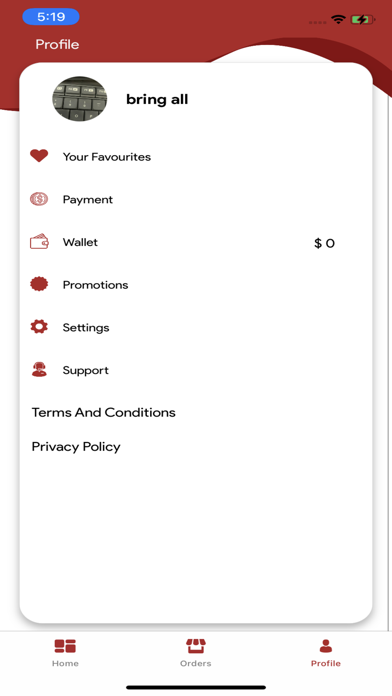392x696 pixels.
Task: Tap the Support headset agent icon
Action: [x=39, y=369]
